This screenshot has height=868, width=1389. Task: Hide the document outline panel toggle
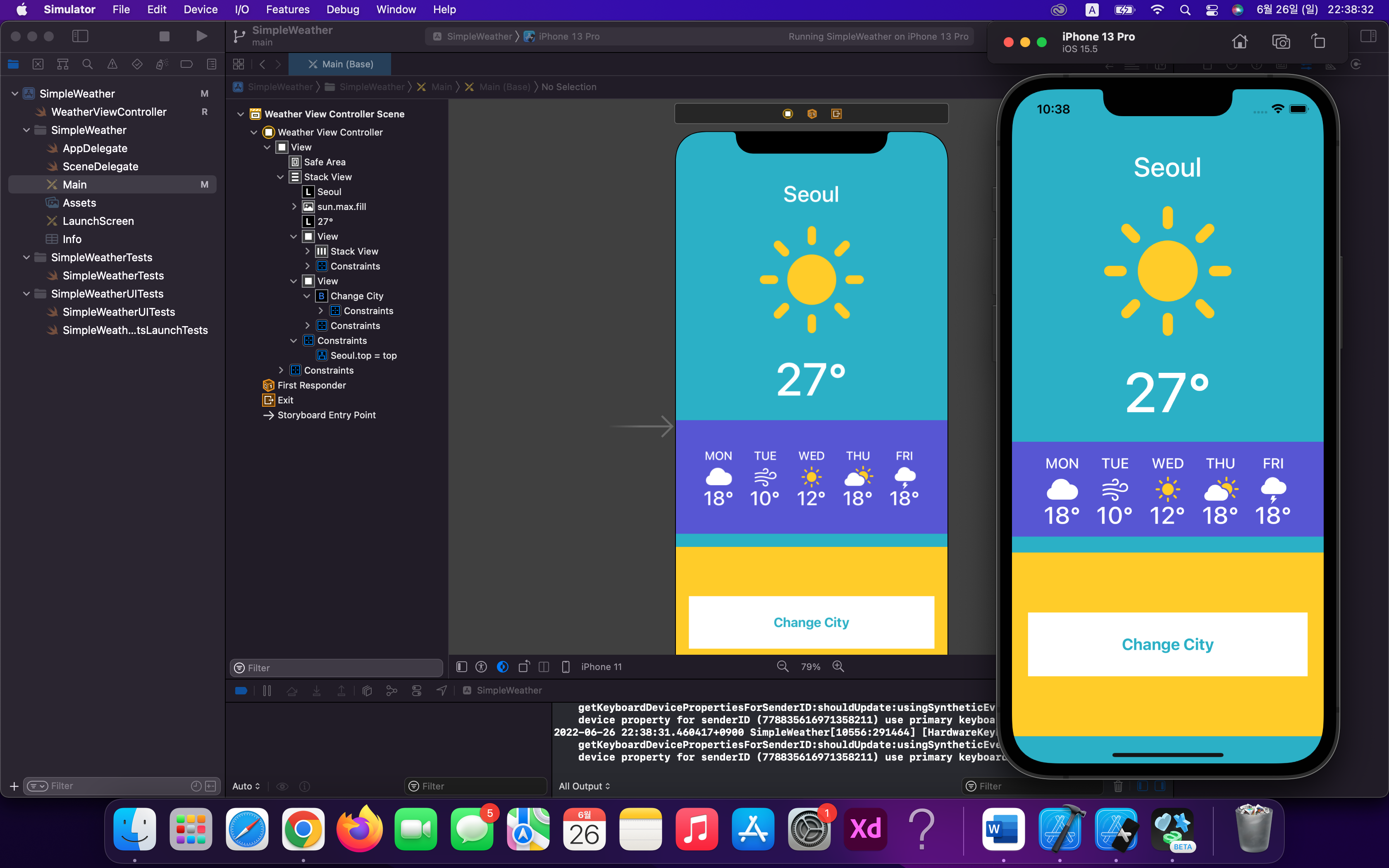[461, 666]
